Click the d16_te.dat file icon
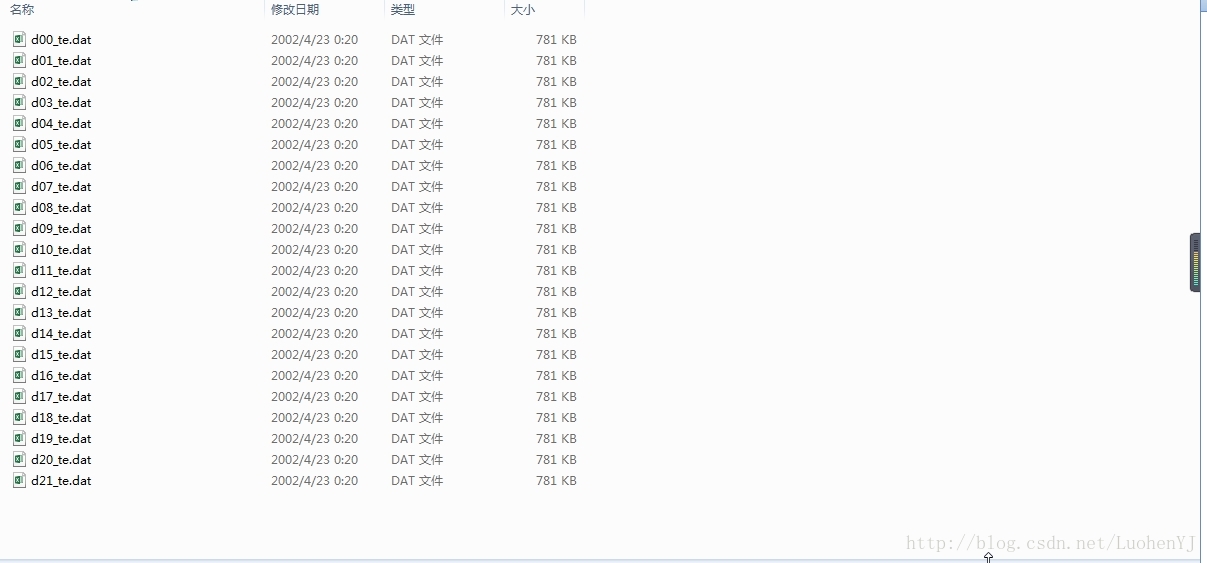 click(19, 375)
